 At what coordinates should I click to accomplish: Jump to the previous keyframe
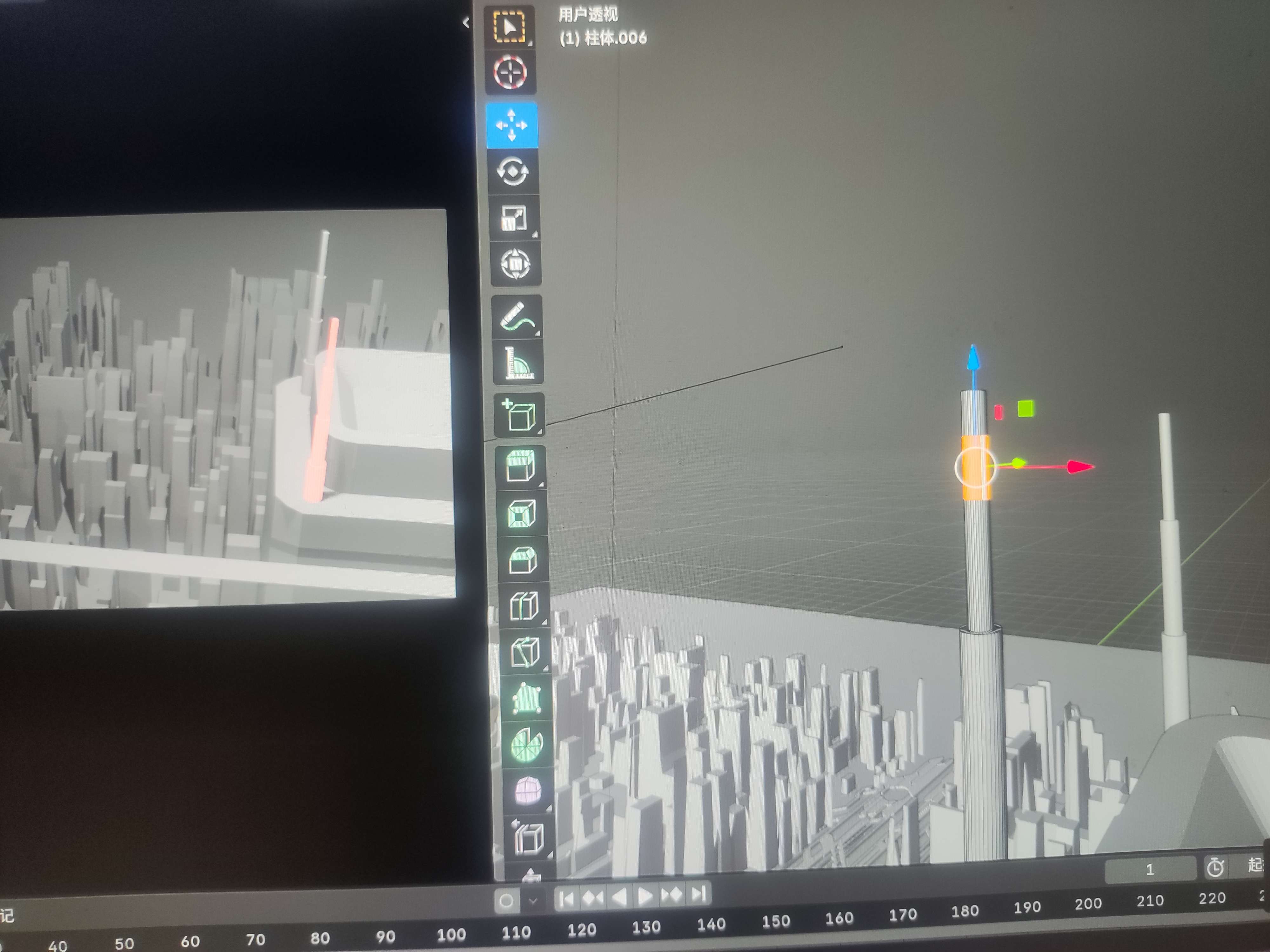click(593, 897)
